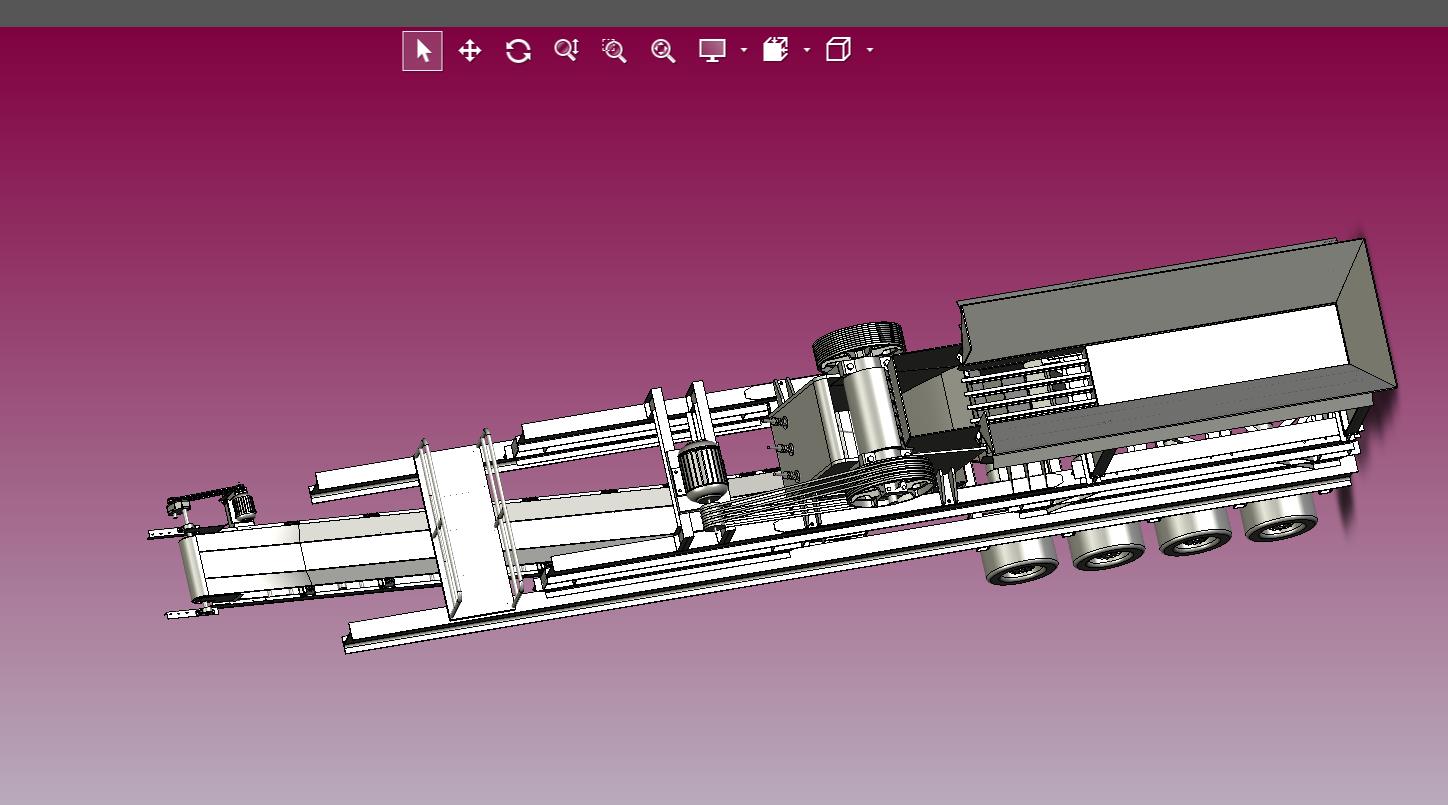Select the Rotate view tool

click(518, 51)
